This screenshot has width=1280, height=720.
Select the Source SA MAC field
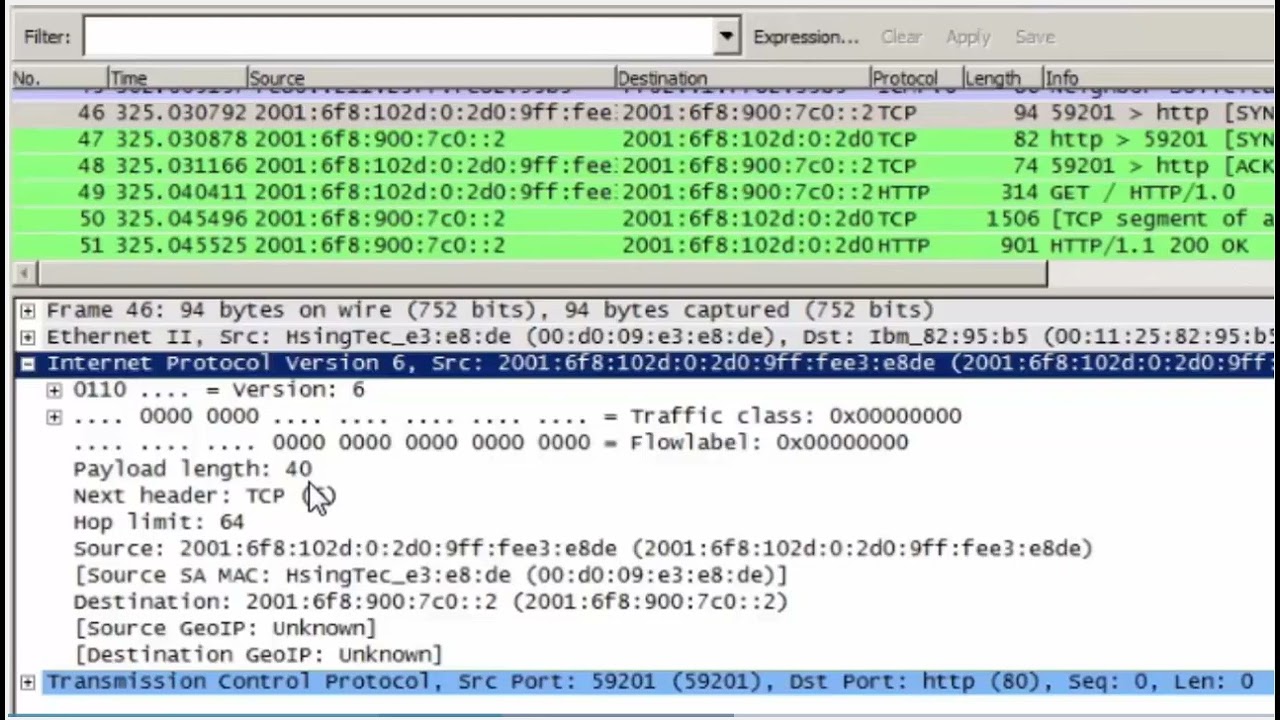pyautogui.click(x=430, y=575)
